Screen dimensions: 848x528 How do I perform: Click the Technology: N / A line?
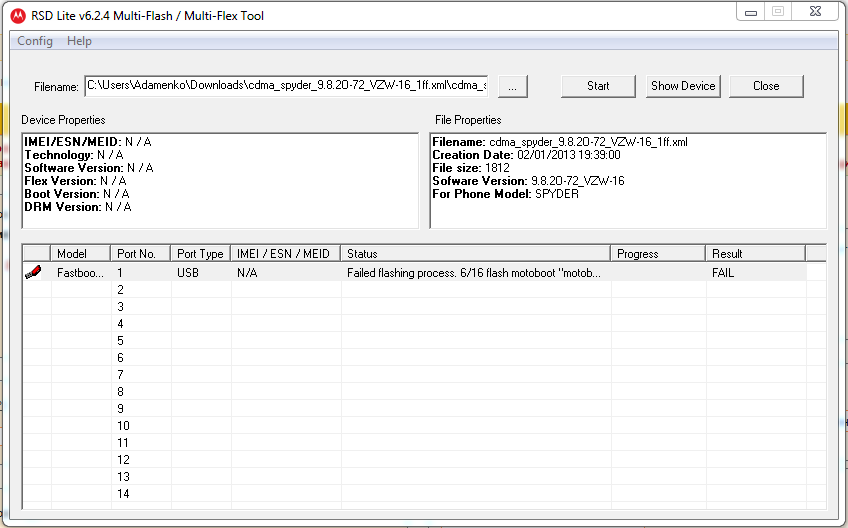(x=74, y=155)
